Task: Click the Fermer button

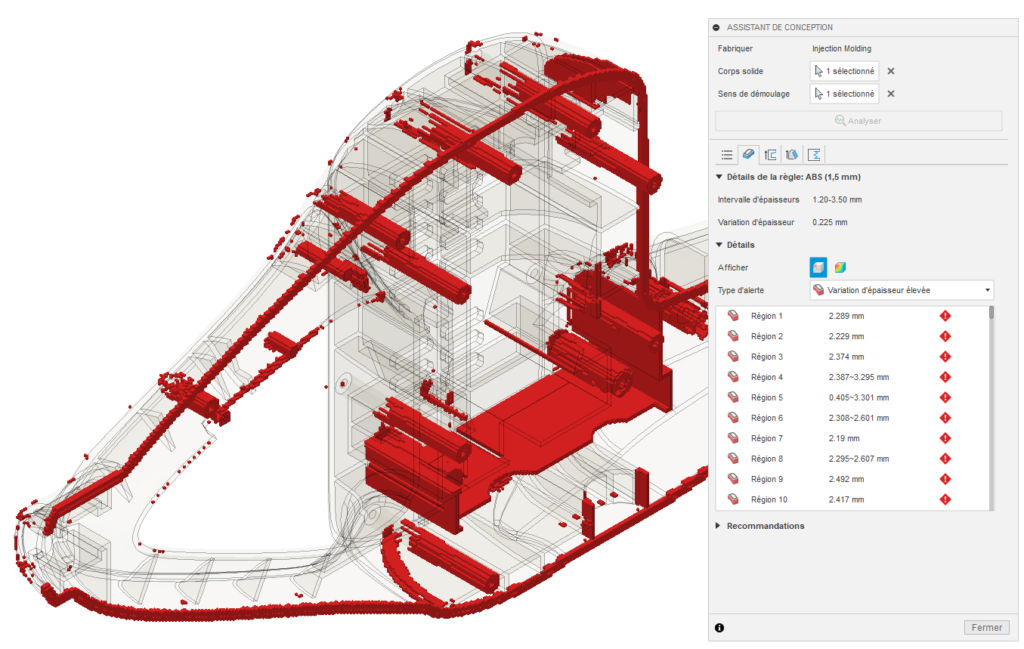Action: [985, 628]
